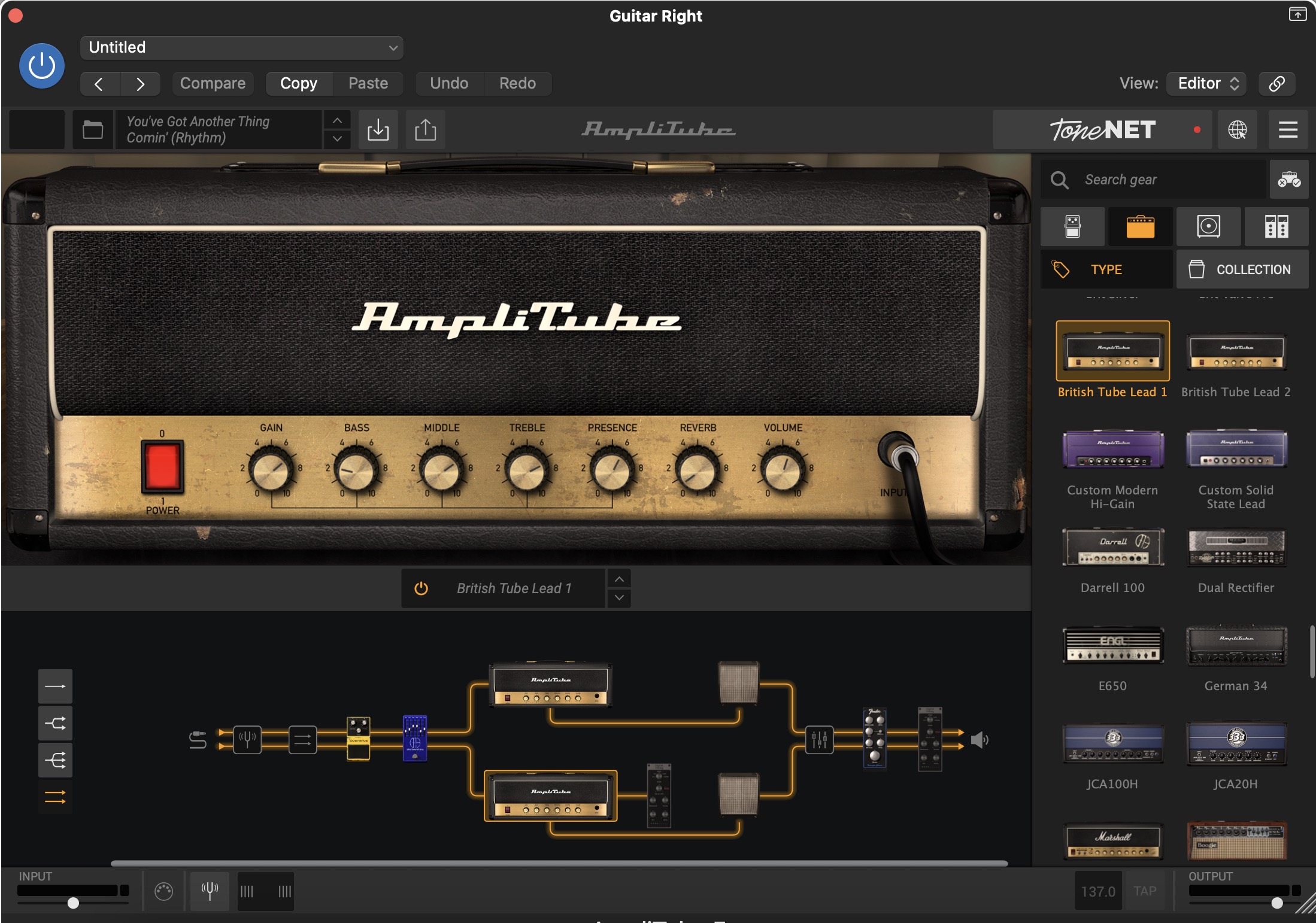The height and width of the screenshot is (923, 1316).
Task: Click the REVERB knob
Action: (698, 469)
